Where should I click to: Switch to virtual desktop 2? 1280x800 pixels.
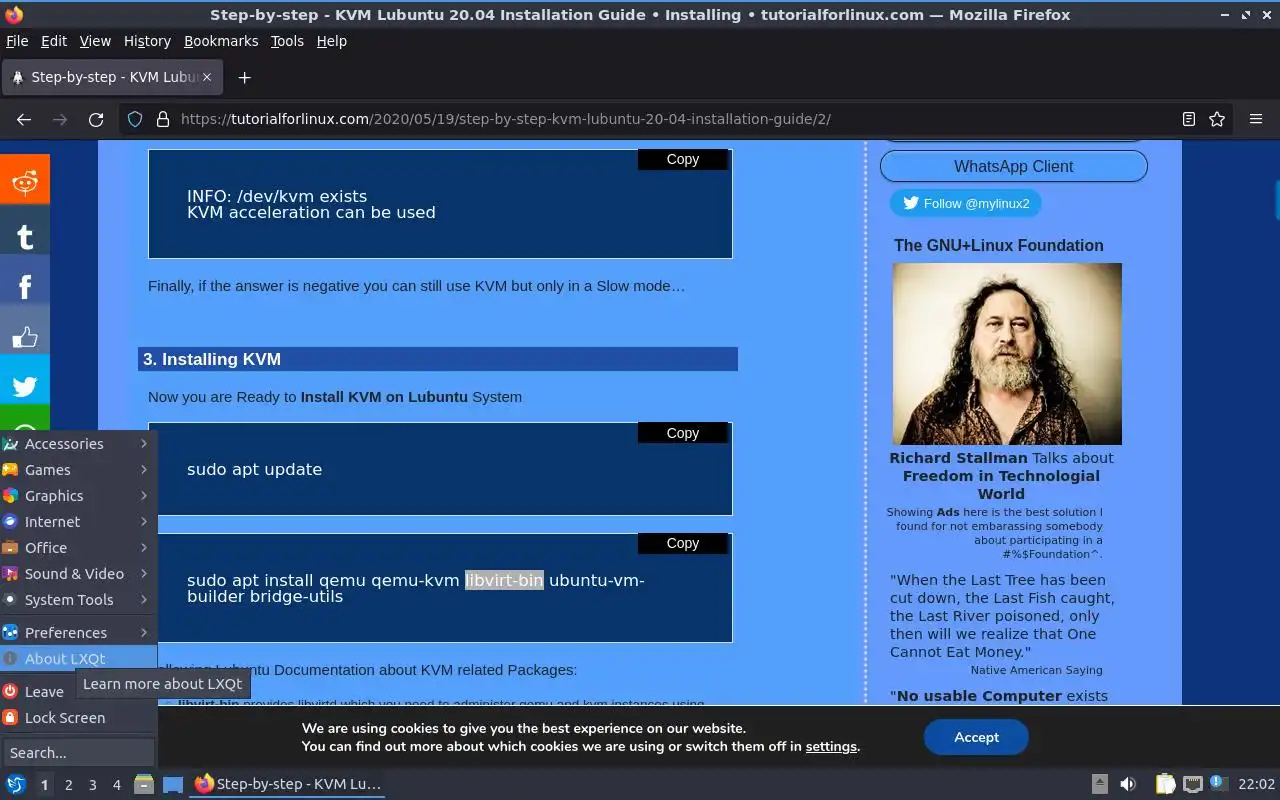point(68,785)
